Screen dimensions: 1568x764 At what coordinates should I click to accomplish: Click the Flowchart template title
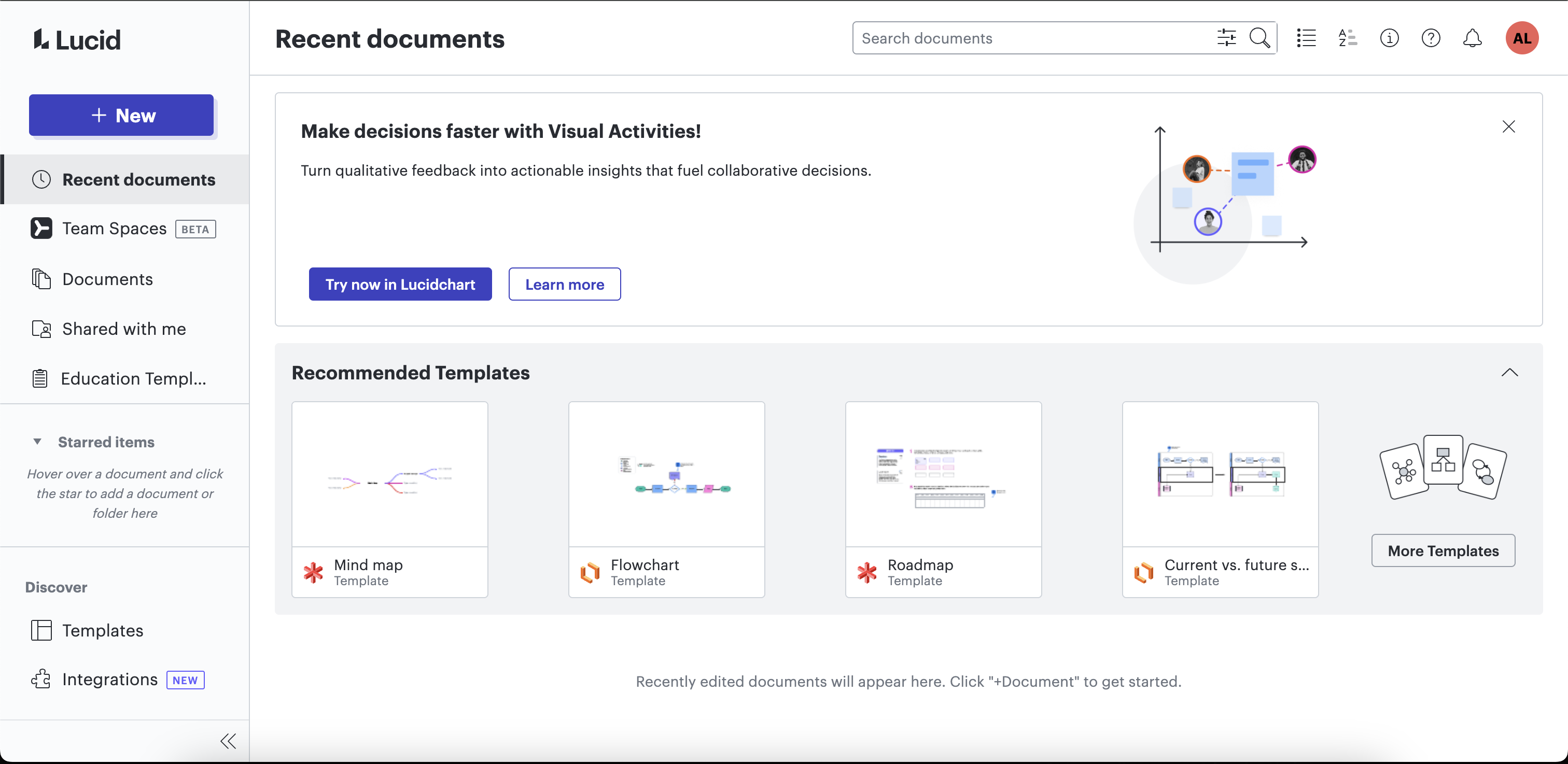[x=645, y=564]
